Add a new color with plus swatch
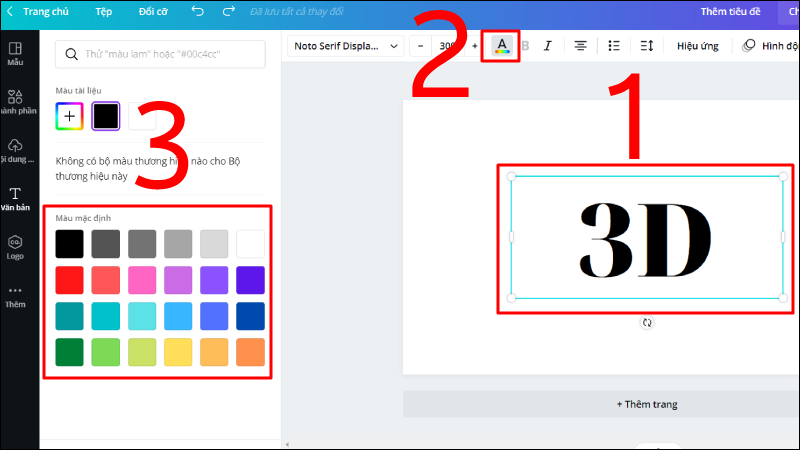The image size is (800, 450). (x=69, y=116)
